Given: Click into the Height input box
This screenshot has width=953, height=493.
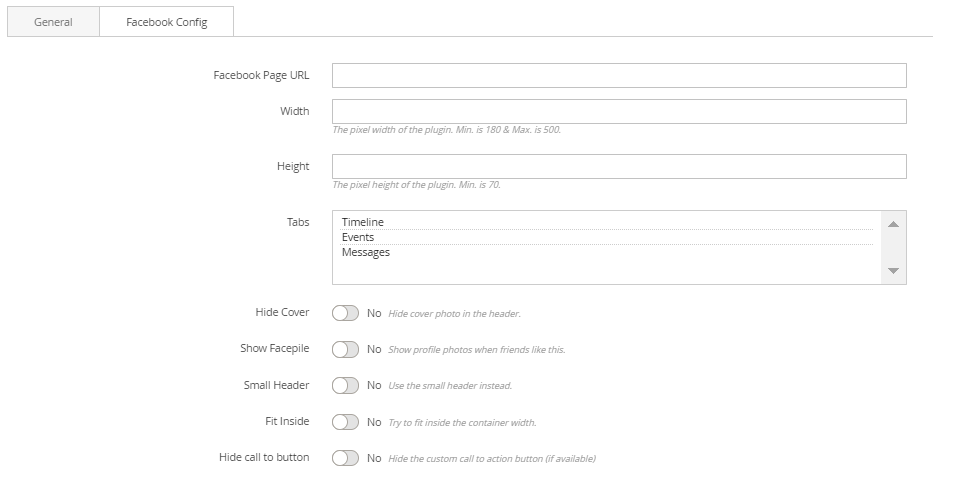Looking at the screenshot, I should 618,166.
